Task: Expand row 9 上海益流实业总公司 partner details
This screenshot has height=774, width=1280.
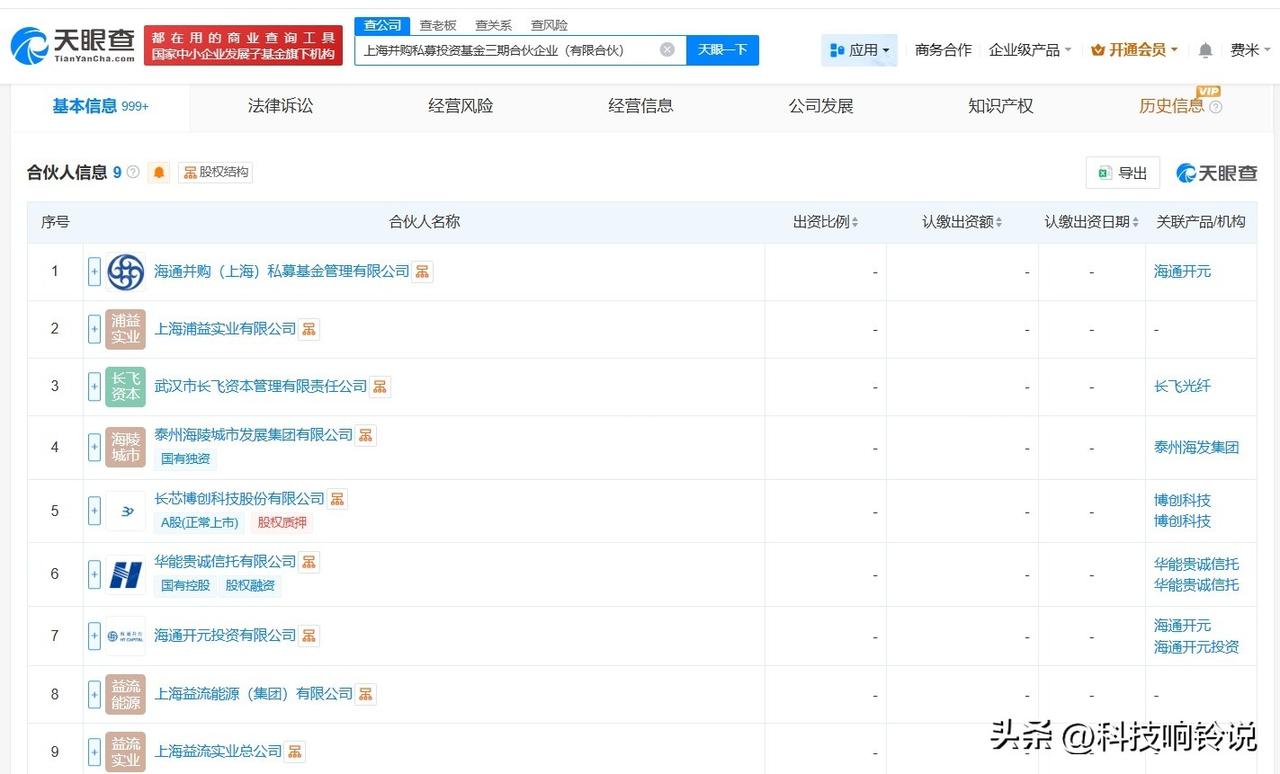Action: pyautogui.click(x=95, y=752)
